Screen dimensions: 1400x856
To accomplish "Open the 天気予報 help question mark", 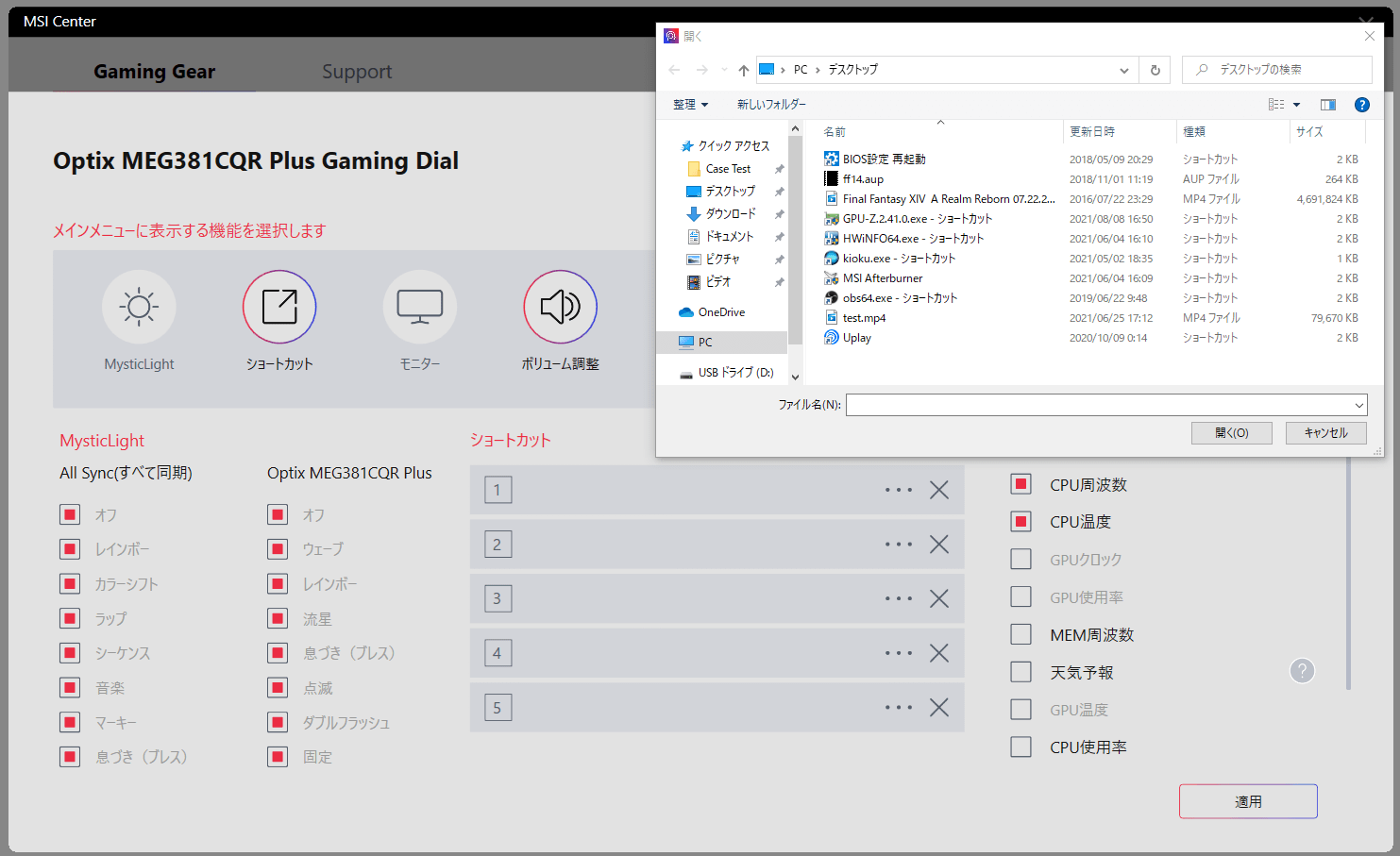I will [x=1302, y=671].
